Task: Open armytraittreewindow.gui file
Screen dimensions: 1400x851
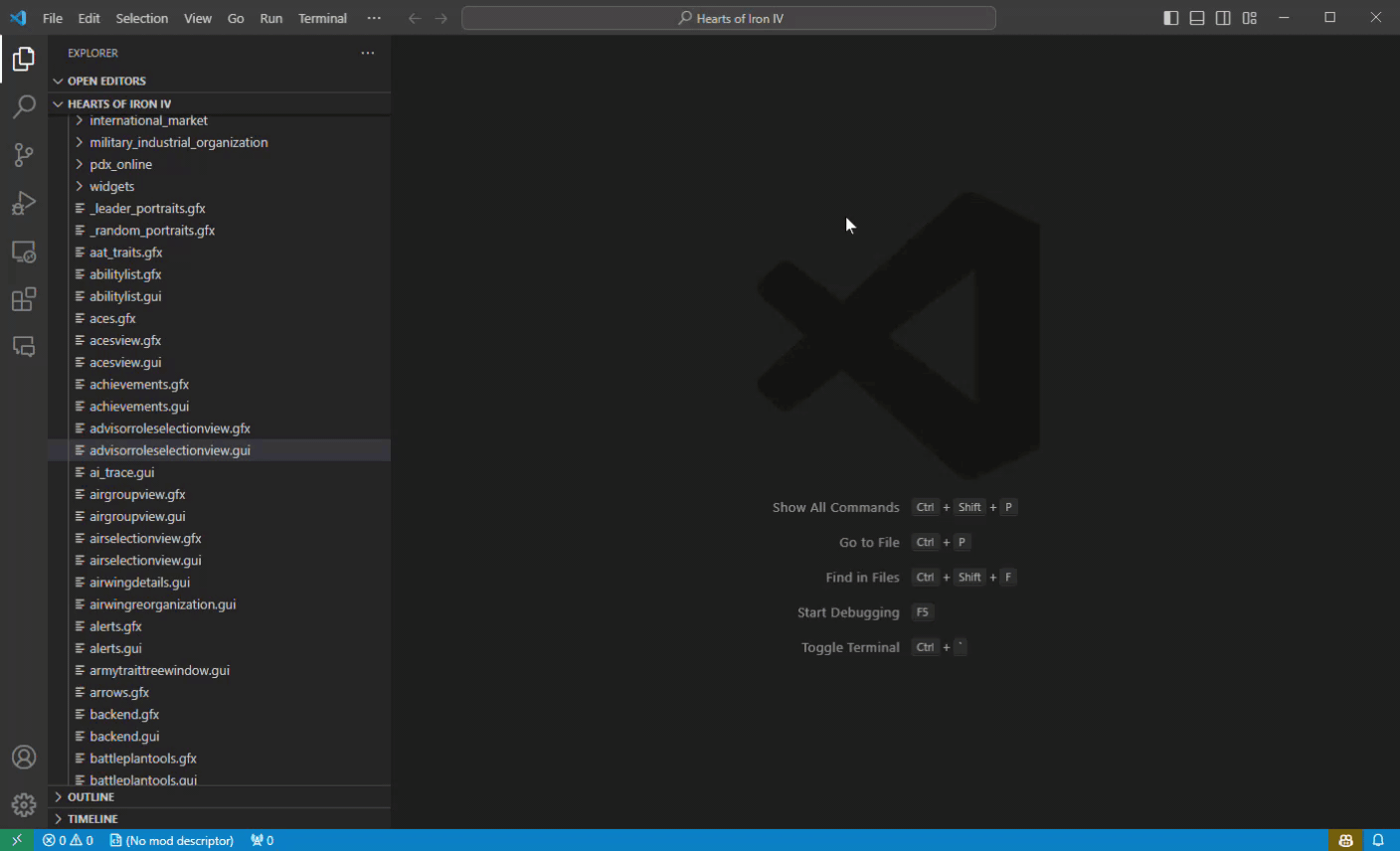Action: click(x=219, y=670)
